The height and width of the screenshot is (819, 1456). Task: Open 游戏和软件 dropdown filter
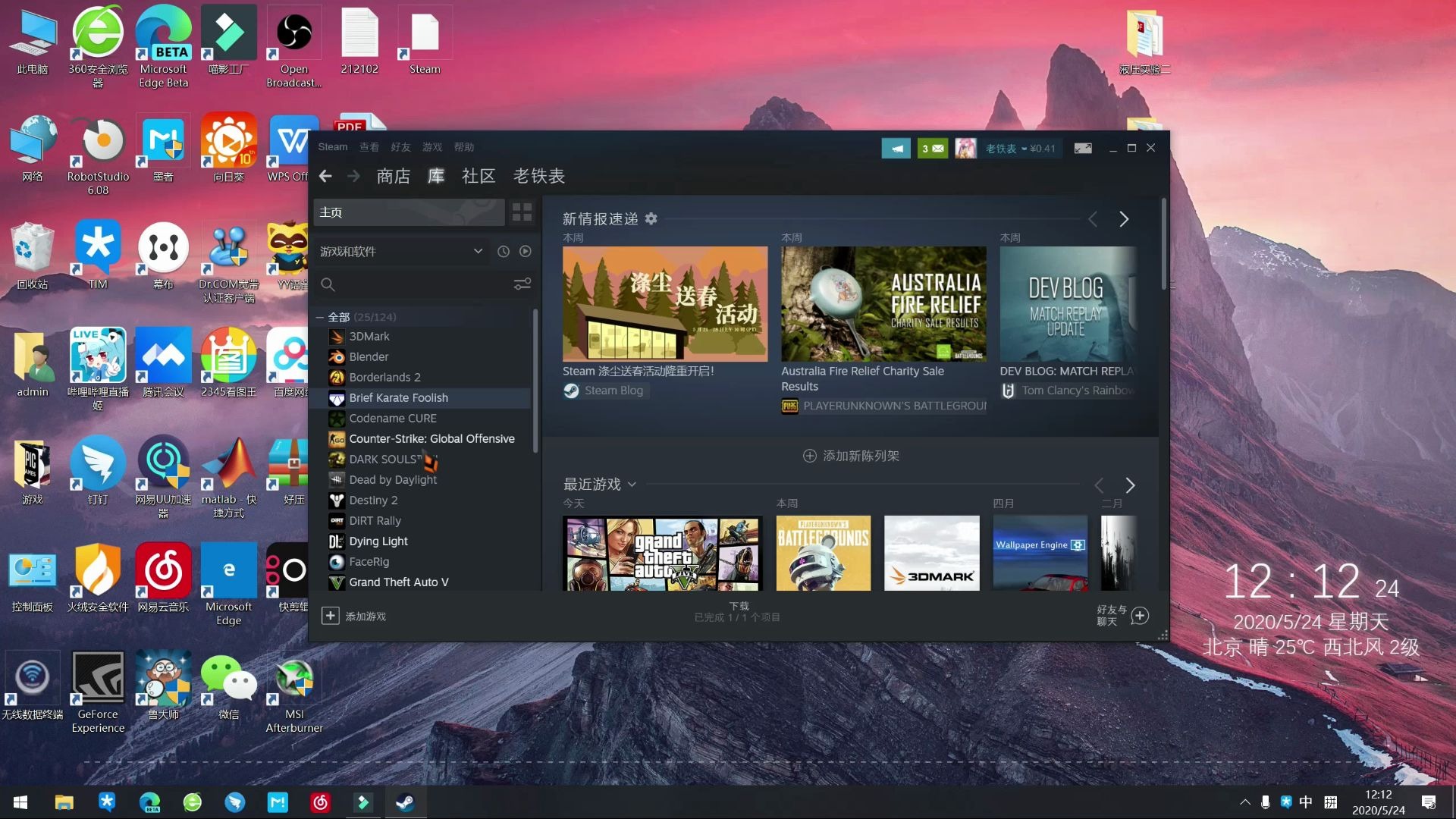point(401,251)
